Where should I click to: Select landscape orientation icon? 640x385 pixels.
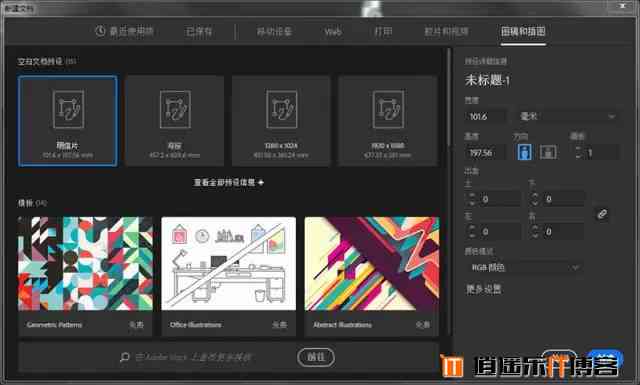coord(548,152)
